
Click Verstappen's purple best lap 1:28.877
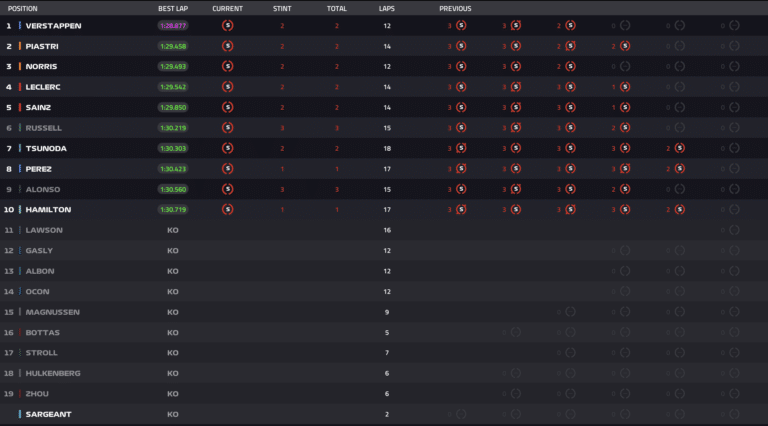point(173,26)
